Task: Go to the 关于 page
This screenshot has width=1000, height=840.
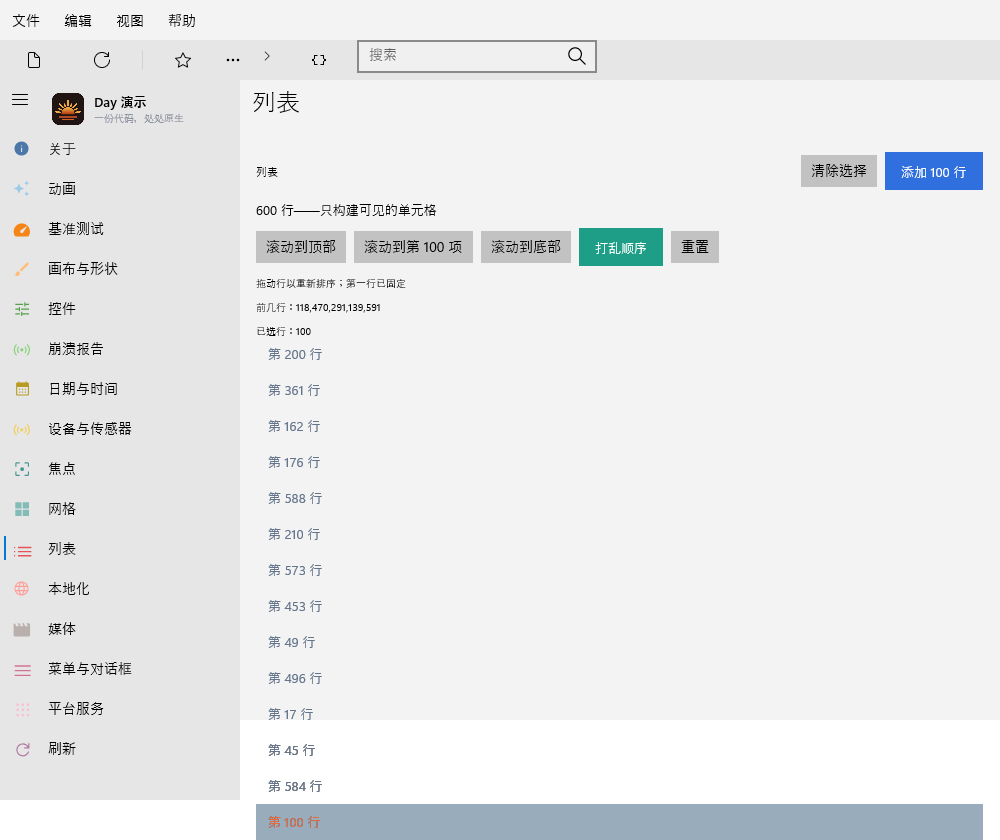Action: click(x=120, y=149)
